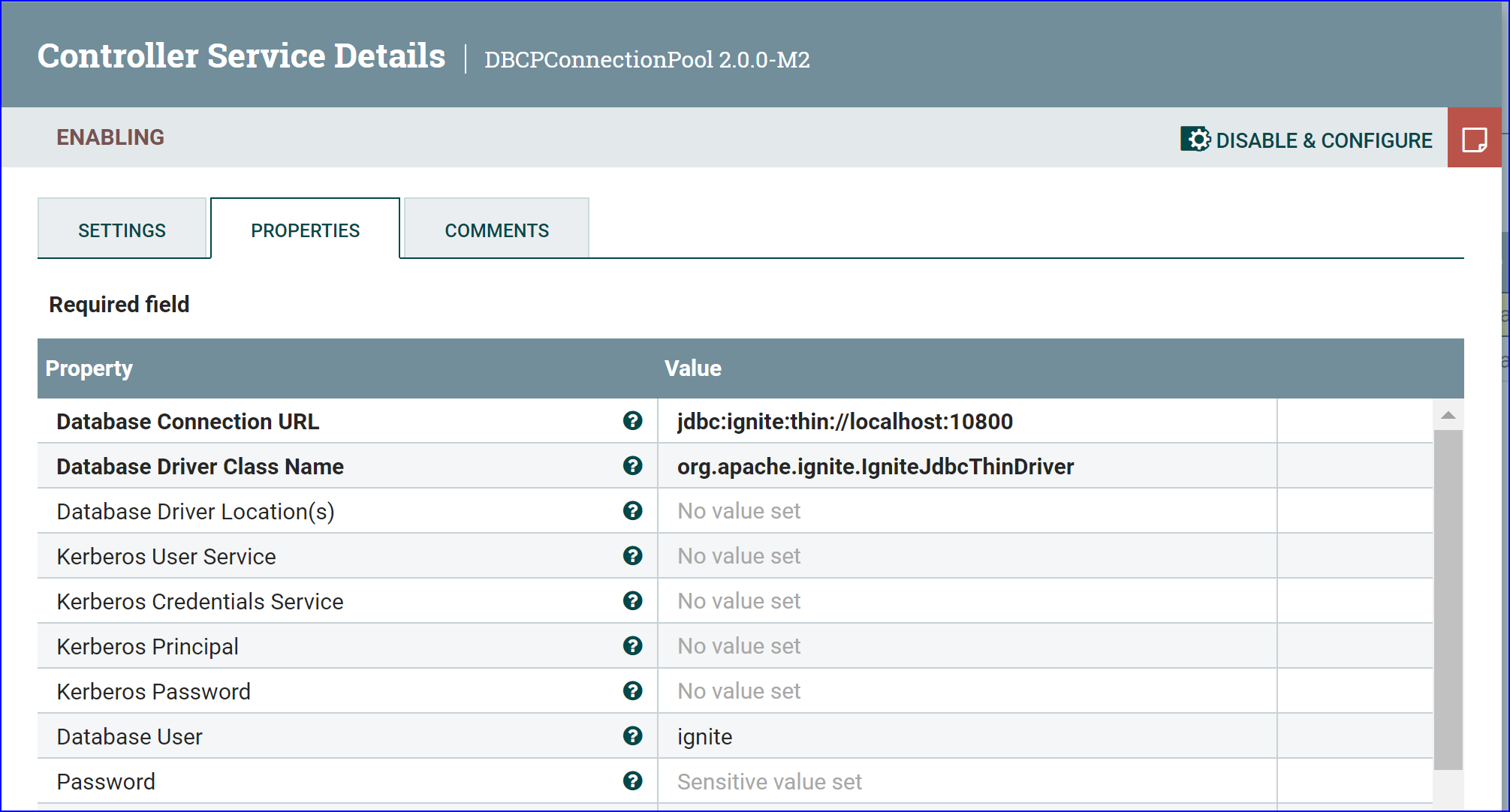Click No value set for Kerberos Principal
This screenshot has height=812, width=1510.
738,646
